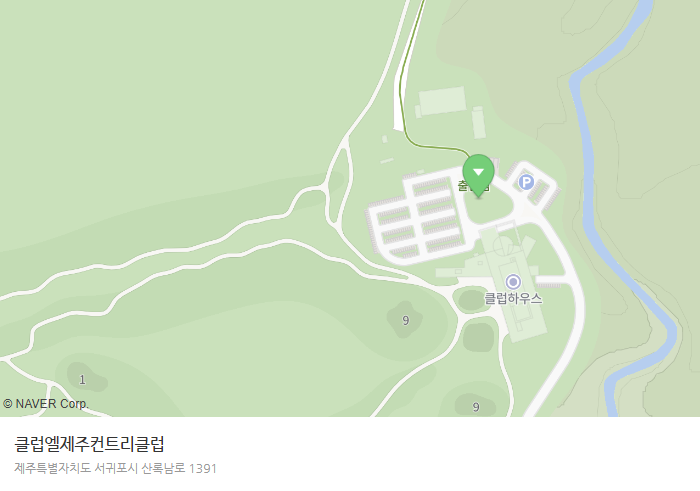Screen dimensions: 700x491
Task: Select the 산록남로 1391 address text
Action: [179, 468]
